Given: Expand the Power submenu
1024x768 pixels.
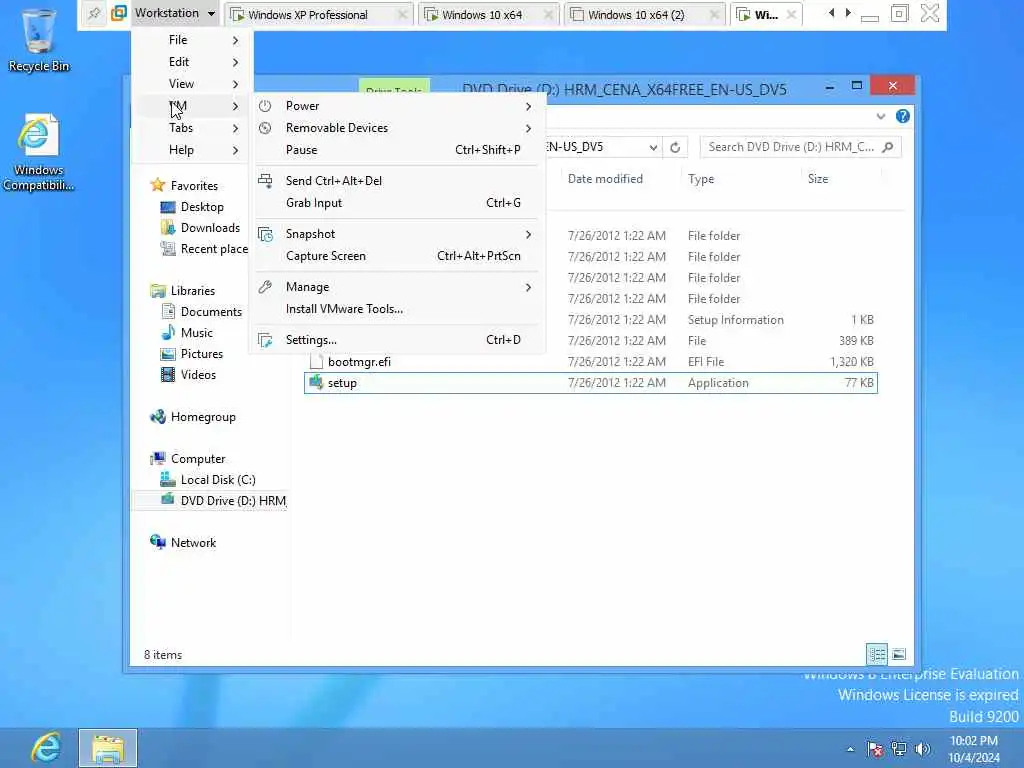Looking at the screenshot, I should 397,106.
